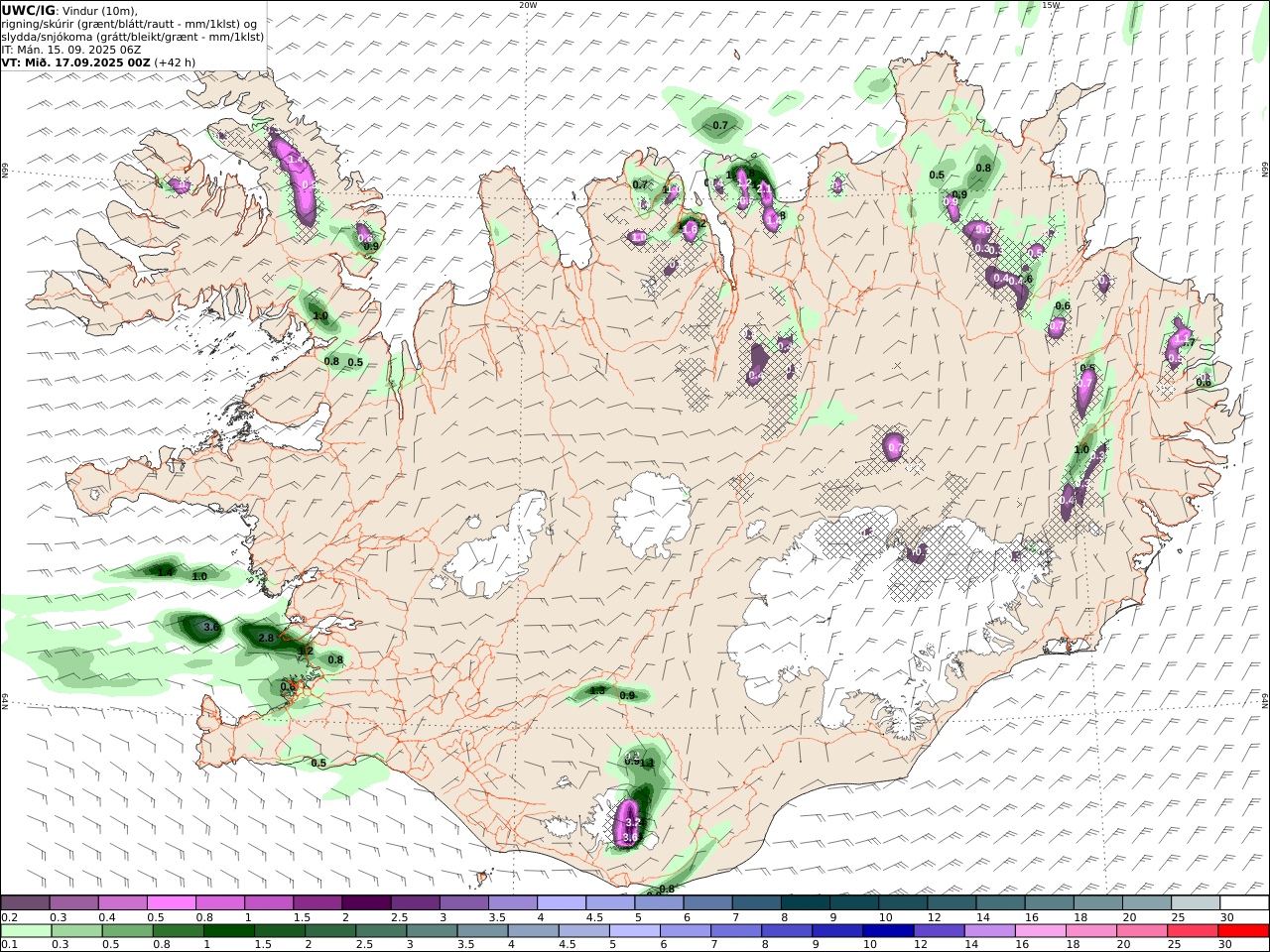
Task: Bottom legend row: click the 14–16 light violet swatch
Action: click(991, 931)
